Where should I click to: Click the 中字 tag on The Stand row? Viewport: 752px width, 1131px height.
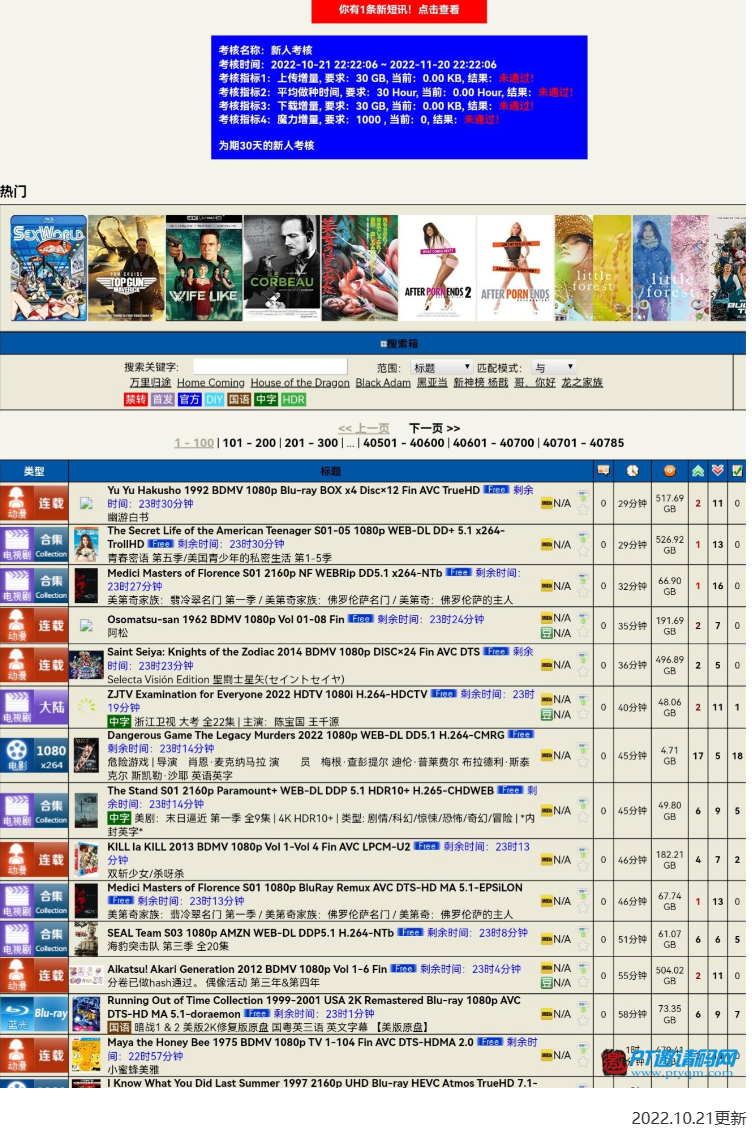(119, 818)
